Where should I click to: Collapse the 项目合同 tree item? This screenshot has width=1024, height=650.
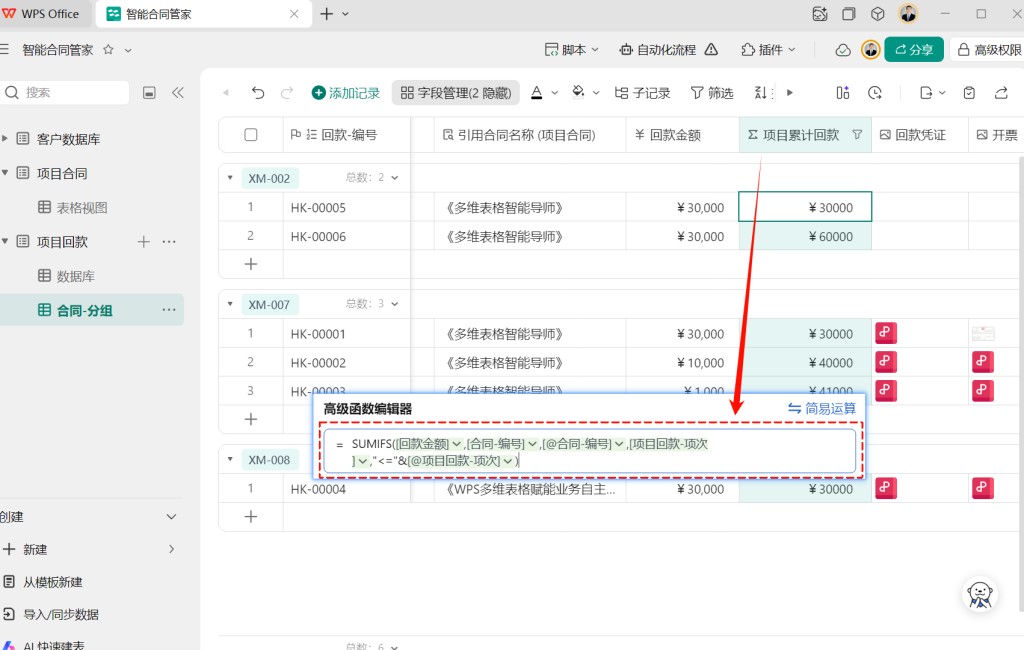pos(5,173)
